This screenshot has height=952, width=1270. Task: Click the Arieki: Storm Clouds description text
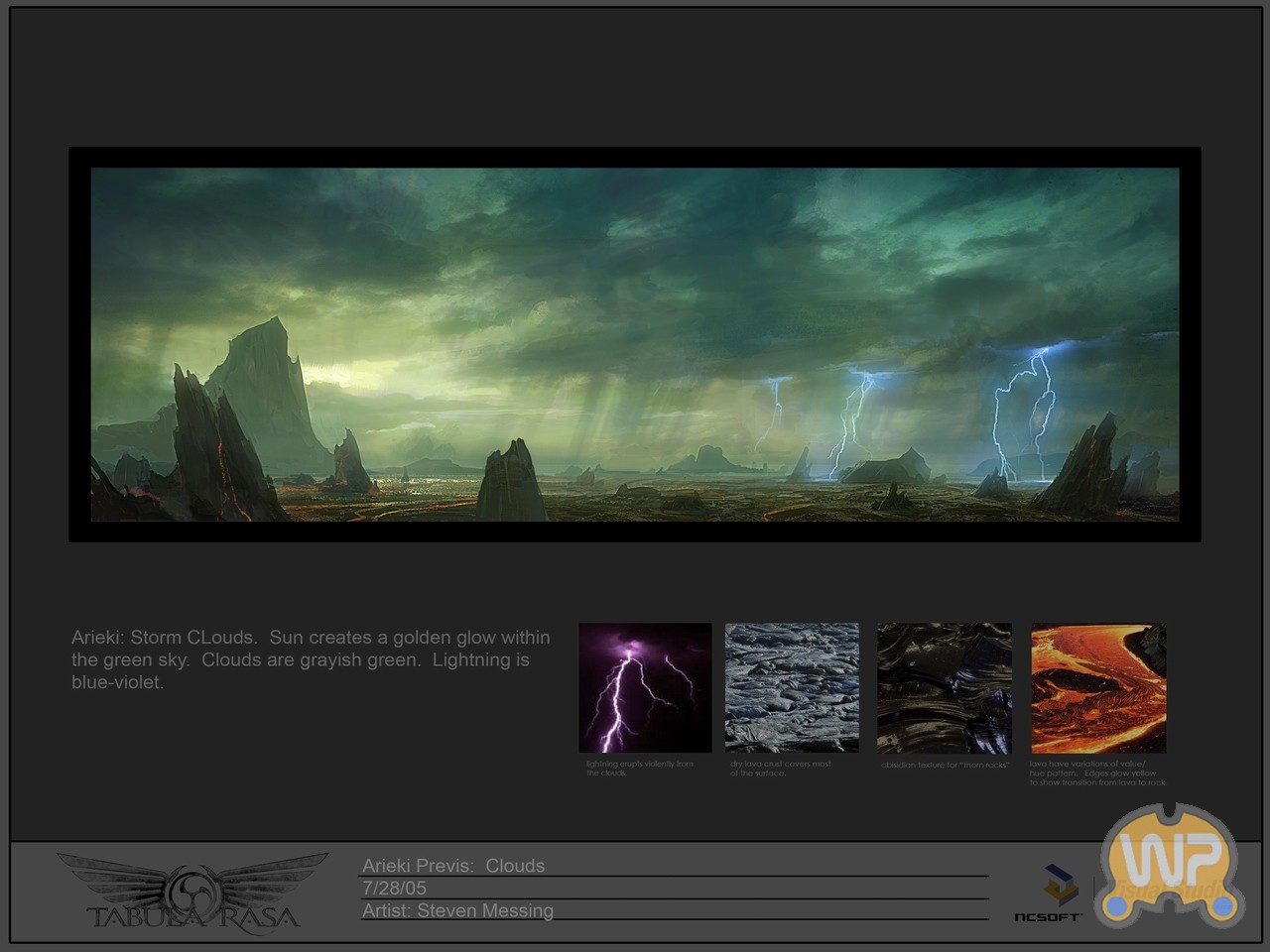[x=311, y=659]
